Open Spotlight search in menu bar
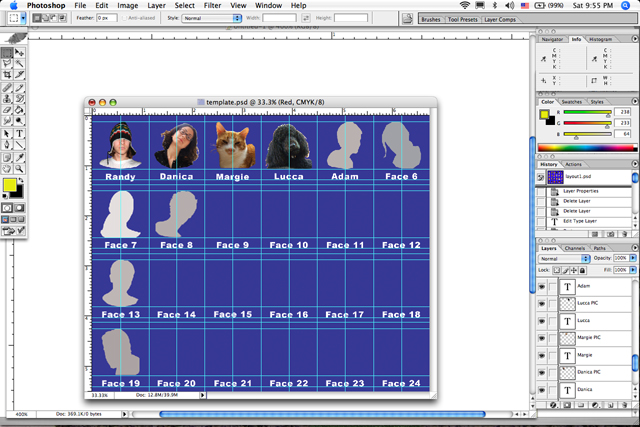This screenshot has width=640, height=427. pyautogui.click(x=625, y=5)
